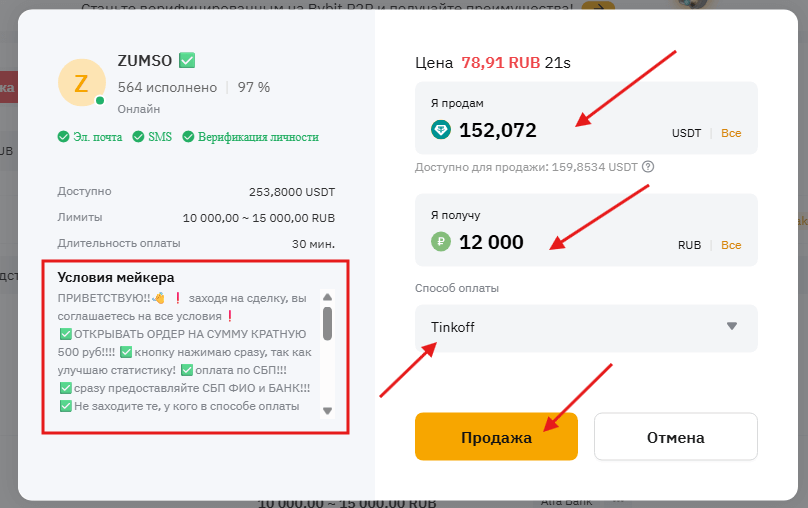
Task: Click the Условия мейкера text area
Action: coord(187,352)
